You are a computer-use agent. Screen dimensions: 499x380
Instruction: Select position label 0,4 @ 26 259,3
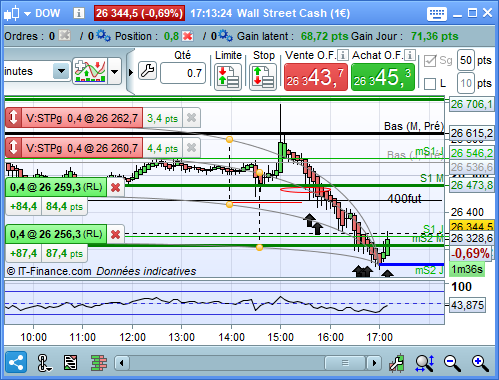pyautogui.click(x=56, y=187)
